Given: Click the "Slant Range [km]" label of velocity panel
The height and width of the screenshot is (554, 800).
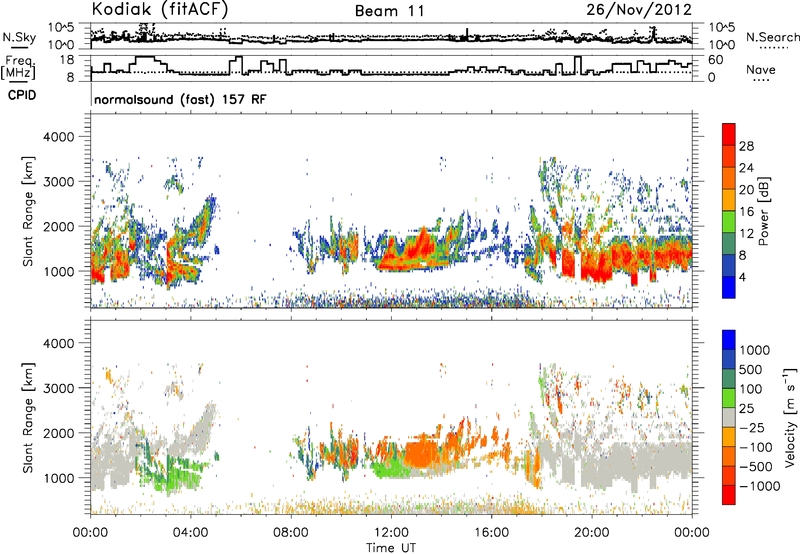Looking at the screenshot, I should tap(28, 417).
